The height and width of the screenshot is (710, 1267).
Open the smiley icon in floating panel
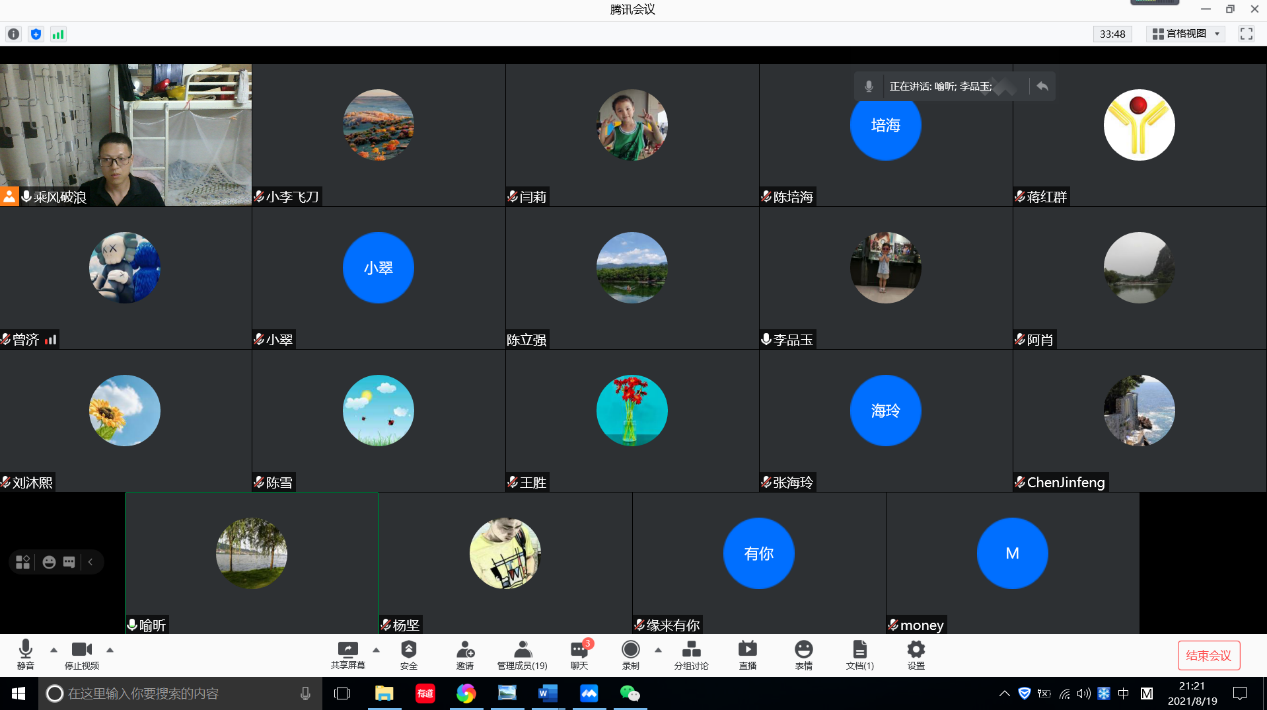coord(49,562)
